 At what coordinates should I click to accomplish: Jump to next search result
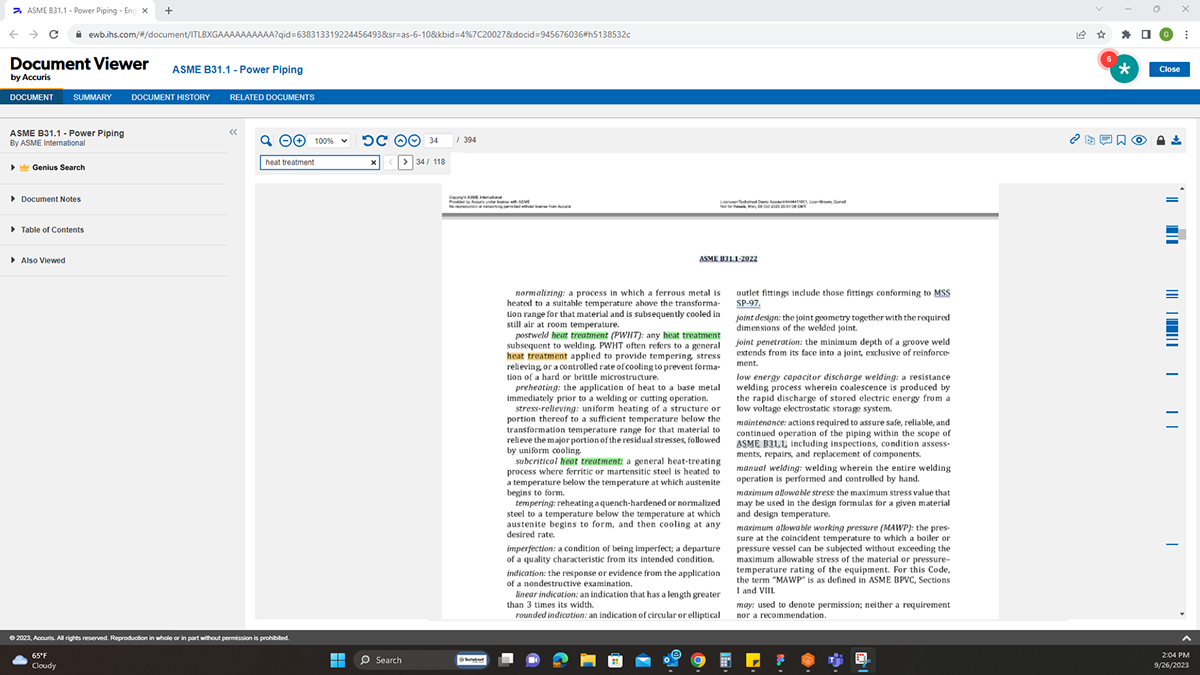[x=405, y=162]
